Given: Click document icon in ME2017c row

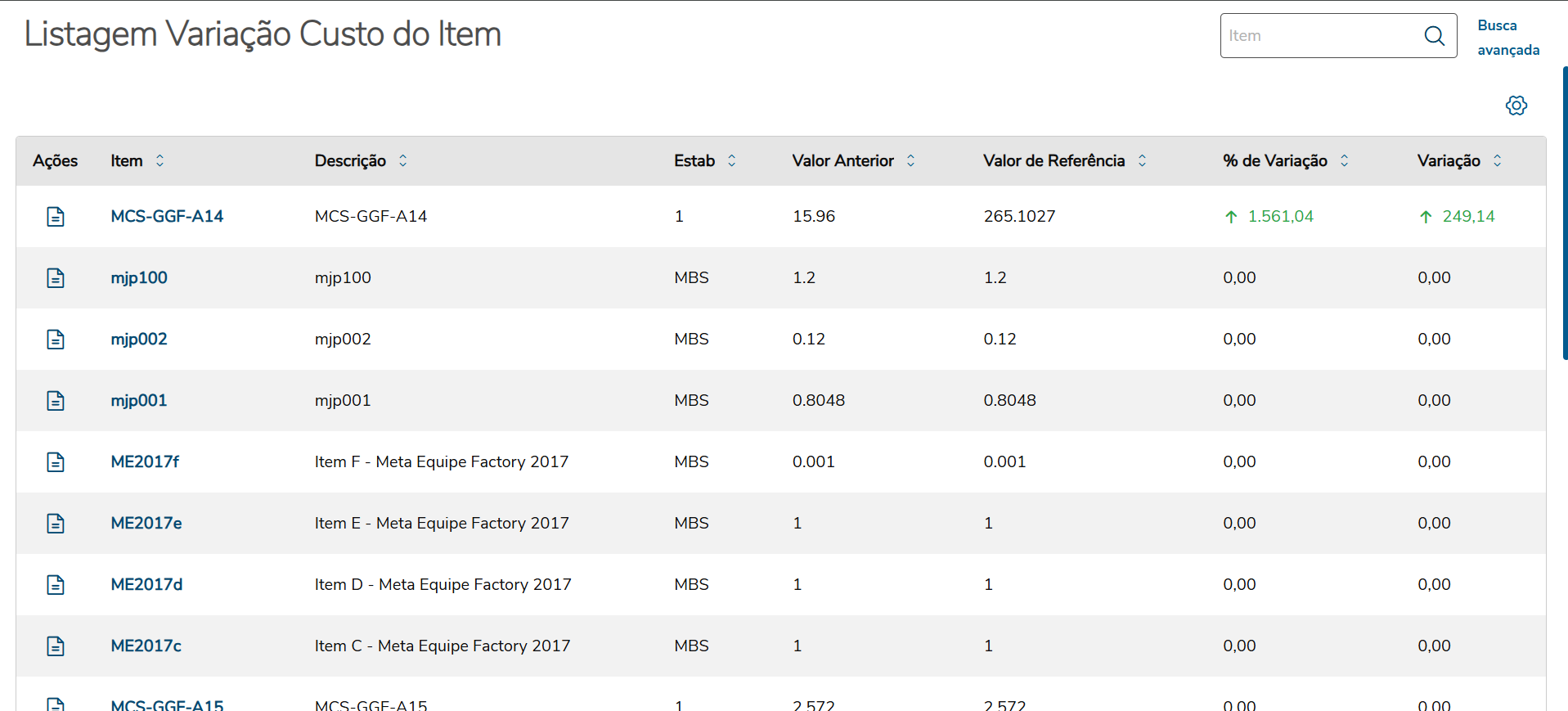Looking at the screenshot, I should pos(56,646).
